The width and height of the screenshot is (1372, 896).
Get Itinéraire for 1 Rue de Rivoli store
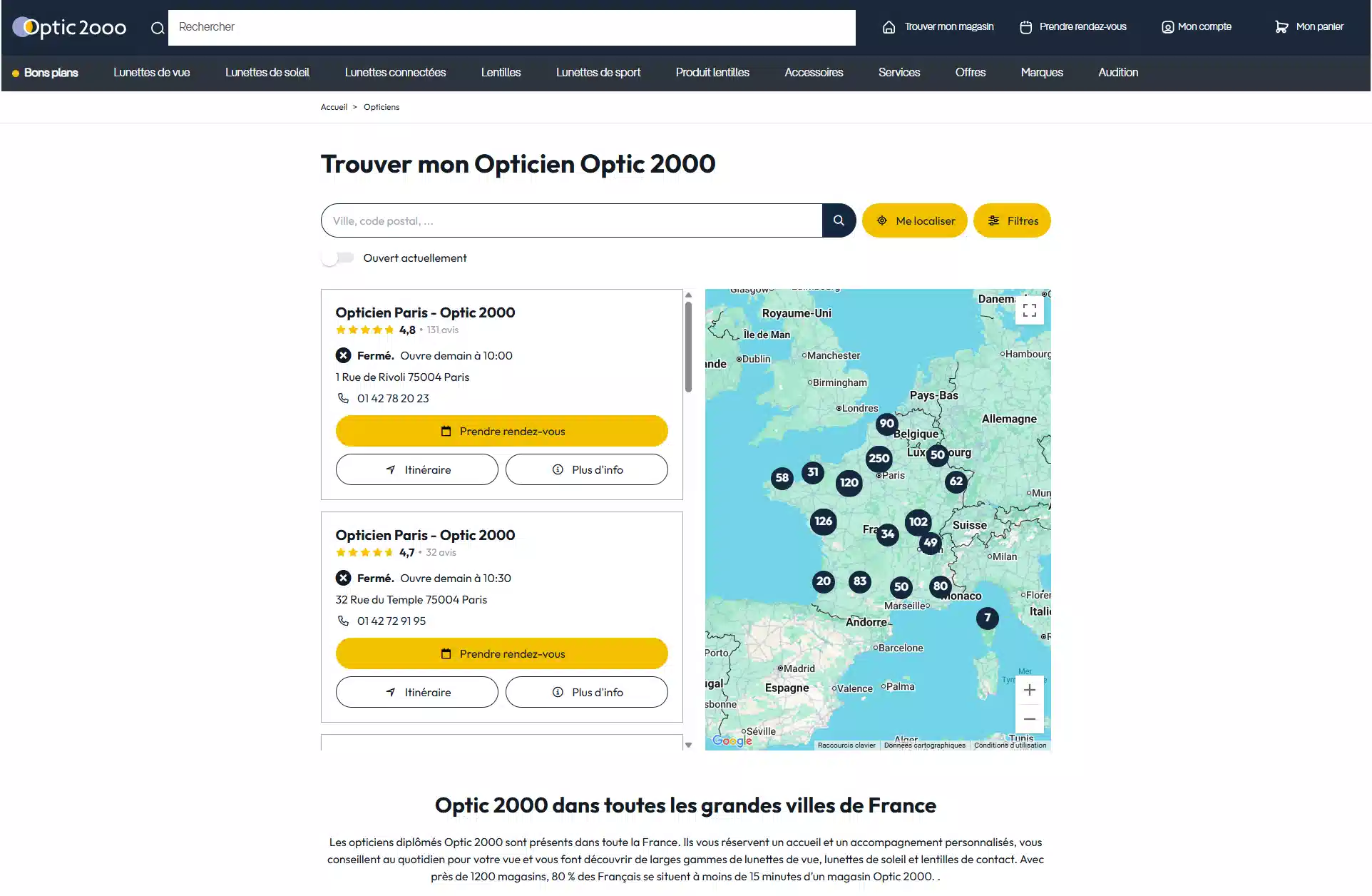click(417, 469)
